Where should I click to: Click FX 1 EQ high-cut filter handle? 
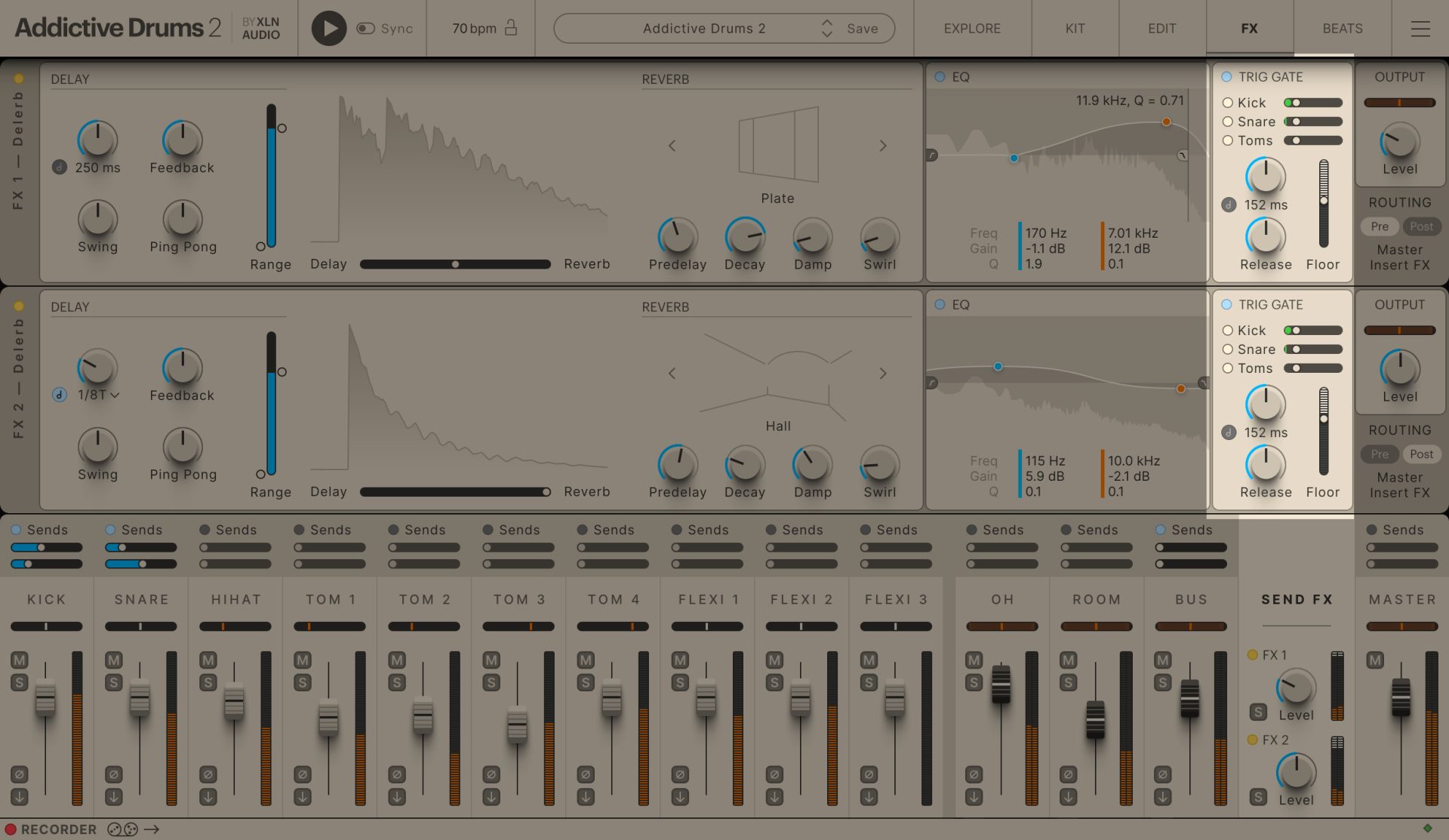[x=1183, y=155]
